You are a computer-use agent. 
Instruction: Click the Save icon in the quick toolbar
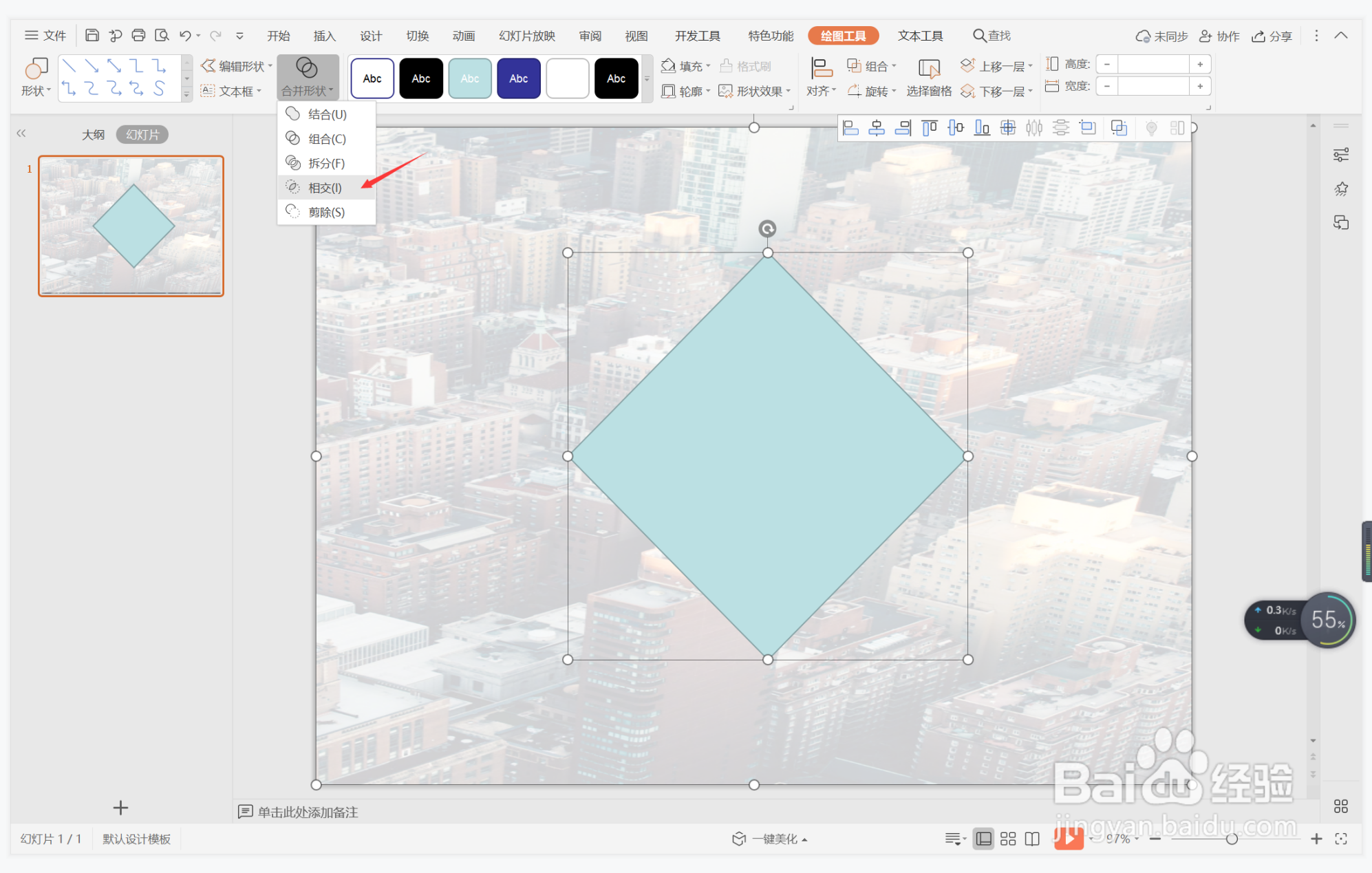92,35
